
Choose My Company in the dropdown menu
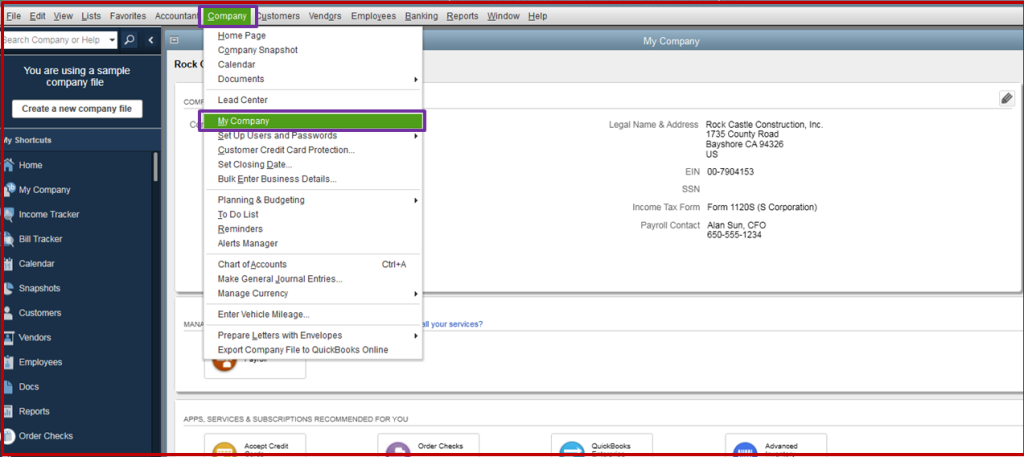(x=313, y=121)
